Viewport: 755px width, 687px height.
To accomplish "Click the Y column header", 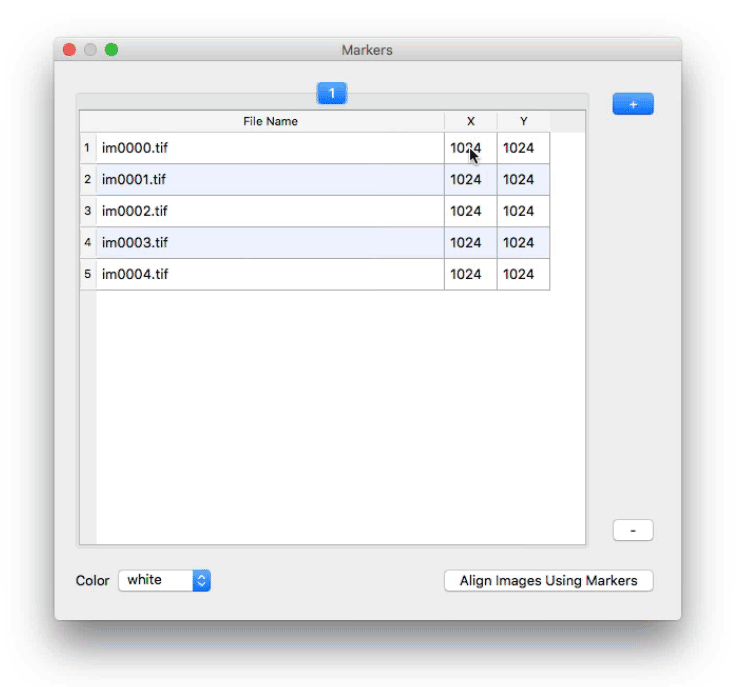I will [523, 122].
